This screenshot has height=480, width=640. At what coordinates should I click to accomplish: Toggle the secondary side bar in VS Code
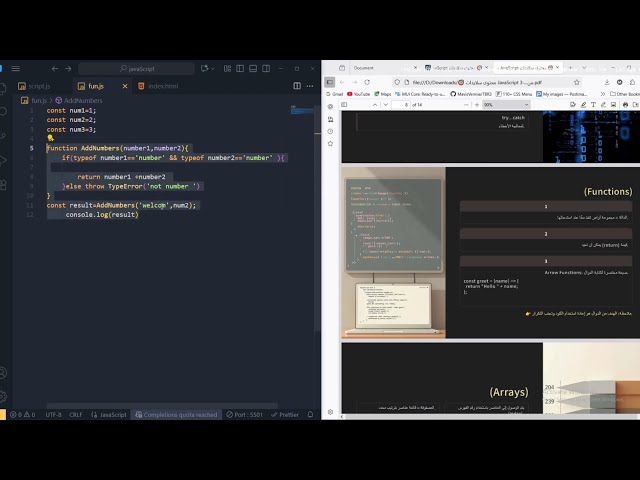coord(266,69)
